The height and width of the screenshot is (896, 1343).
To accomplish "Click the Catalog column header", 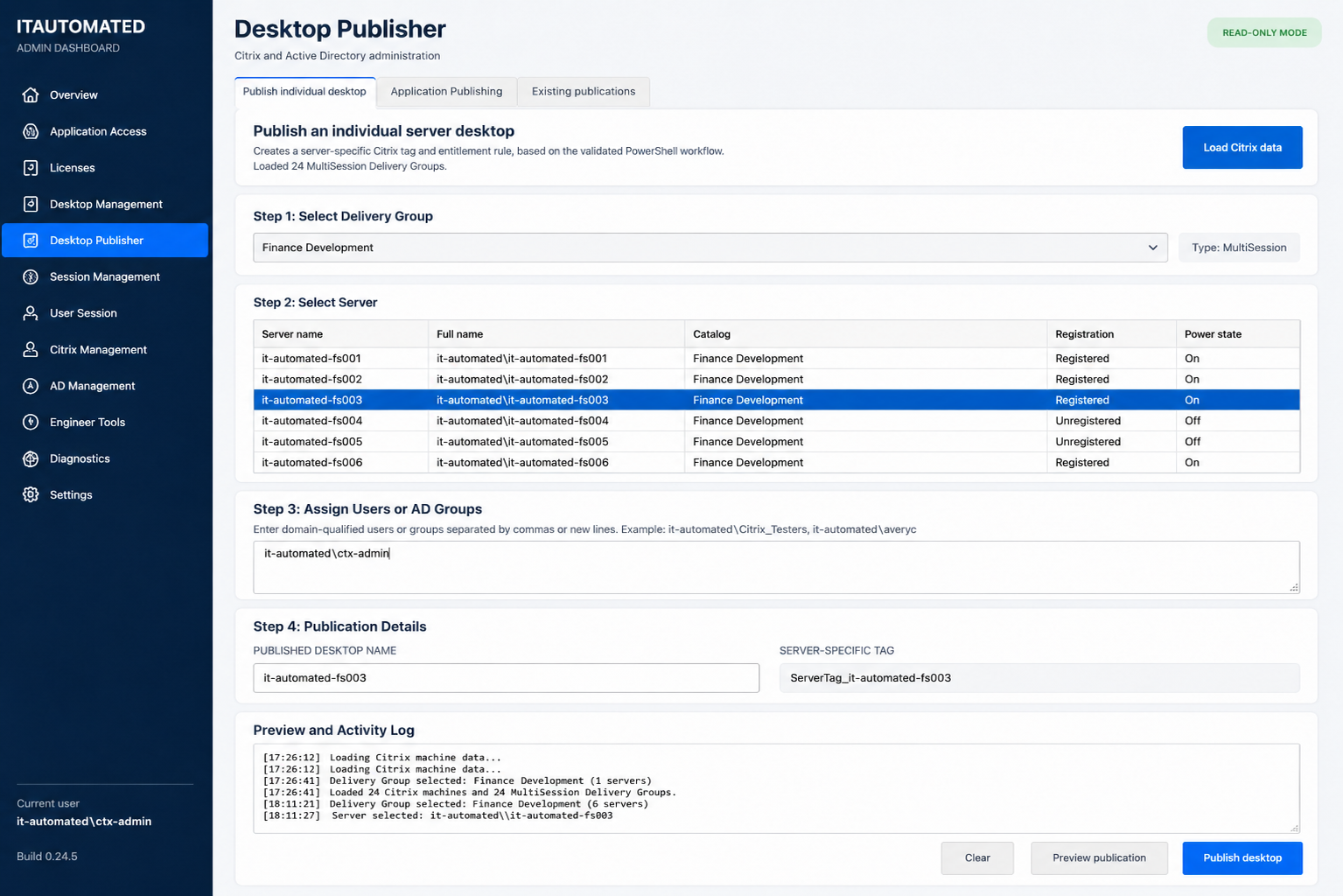I will tap(865, 334).
